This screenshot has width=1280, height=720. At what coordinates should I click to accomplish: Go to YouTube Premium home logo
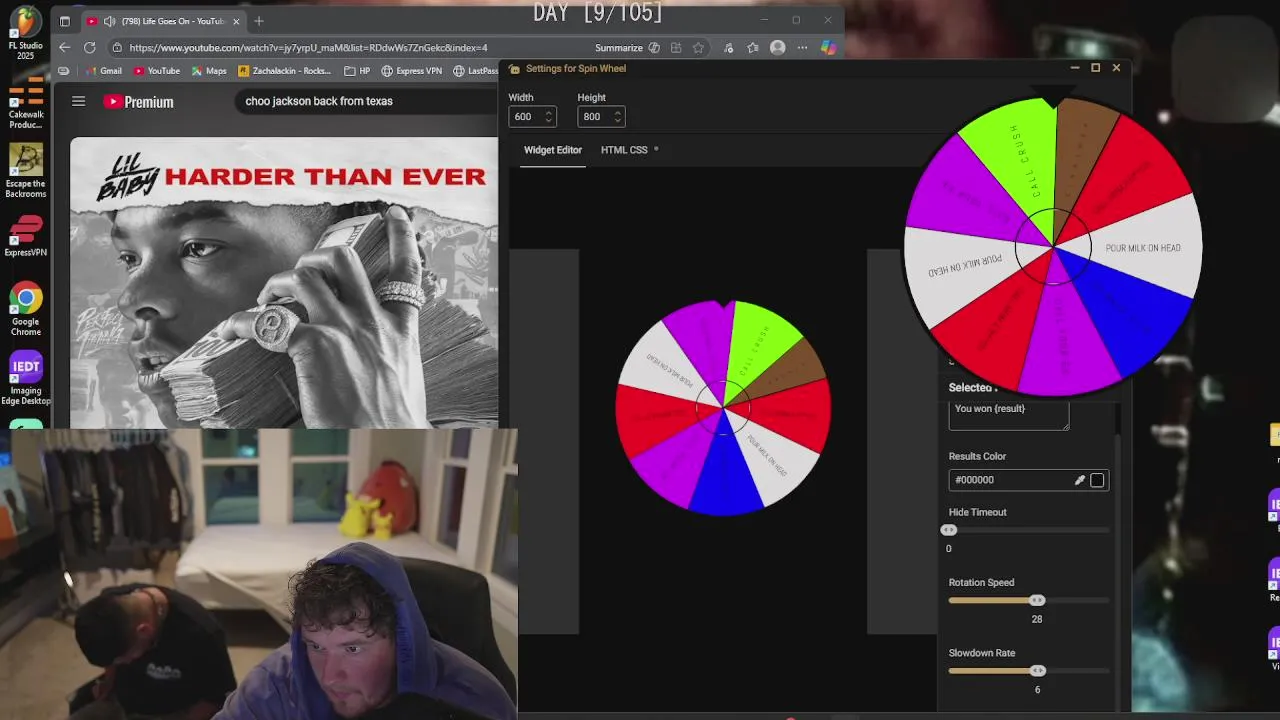click(139, 101)
